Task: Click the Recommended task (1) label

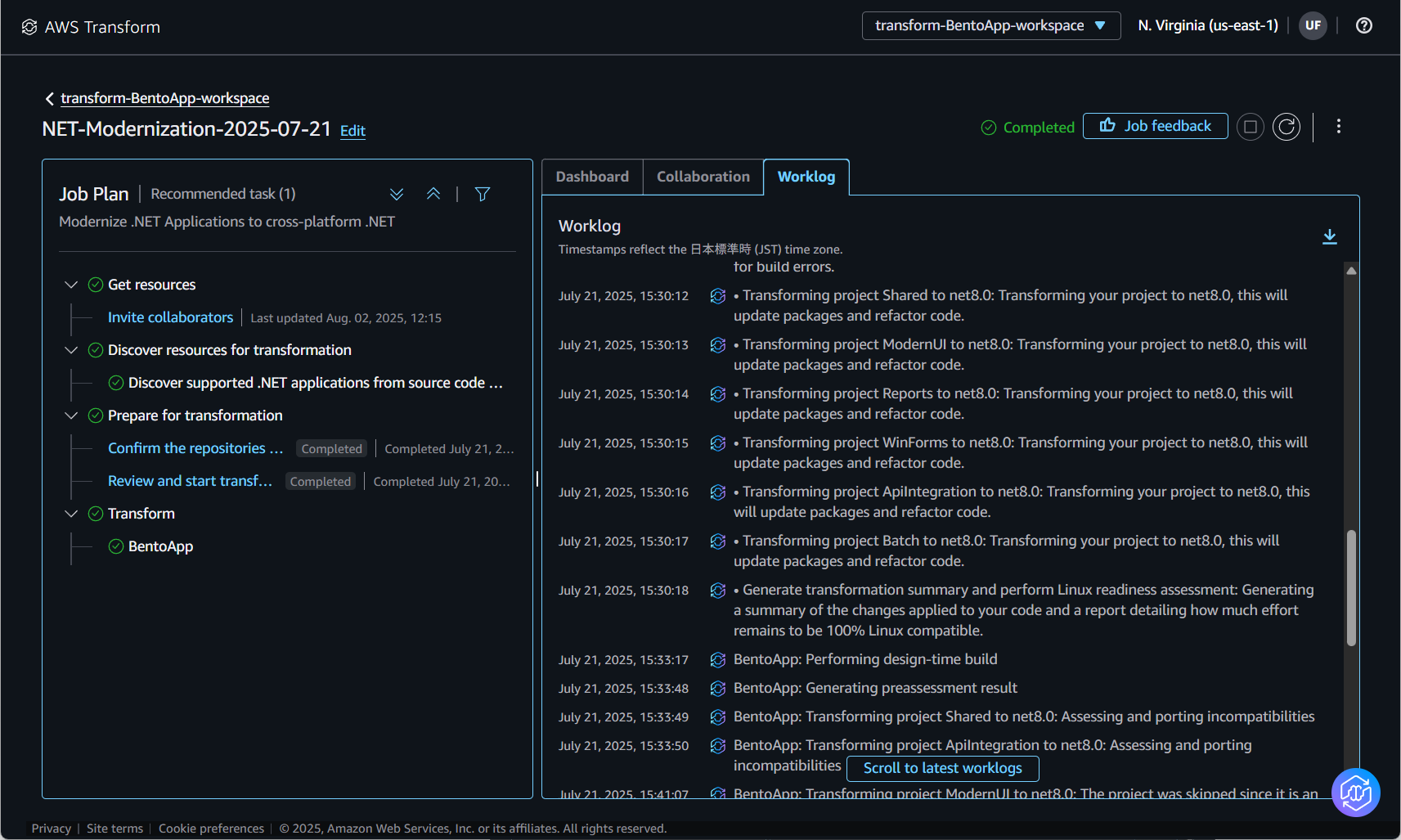Action: tap(223, 194)
